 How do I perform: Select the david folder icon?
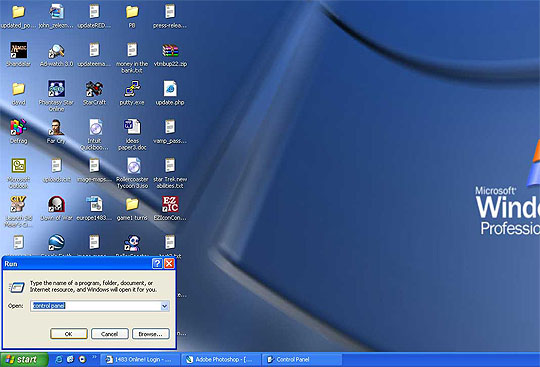coord(19,89)
